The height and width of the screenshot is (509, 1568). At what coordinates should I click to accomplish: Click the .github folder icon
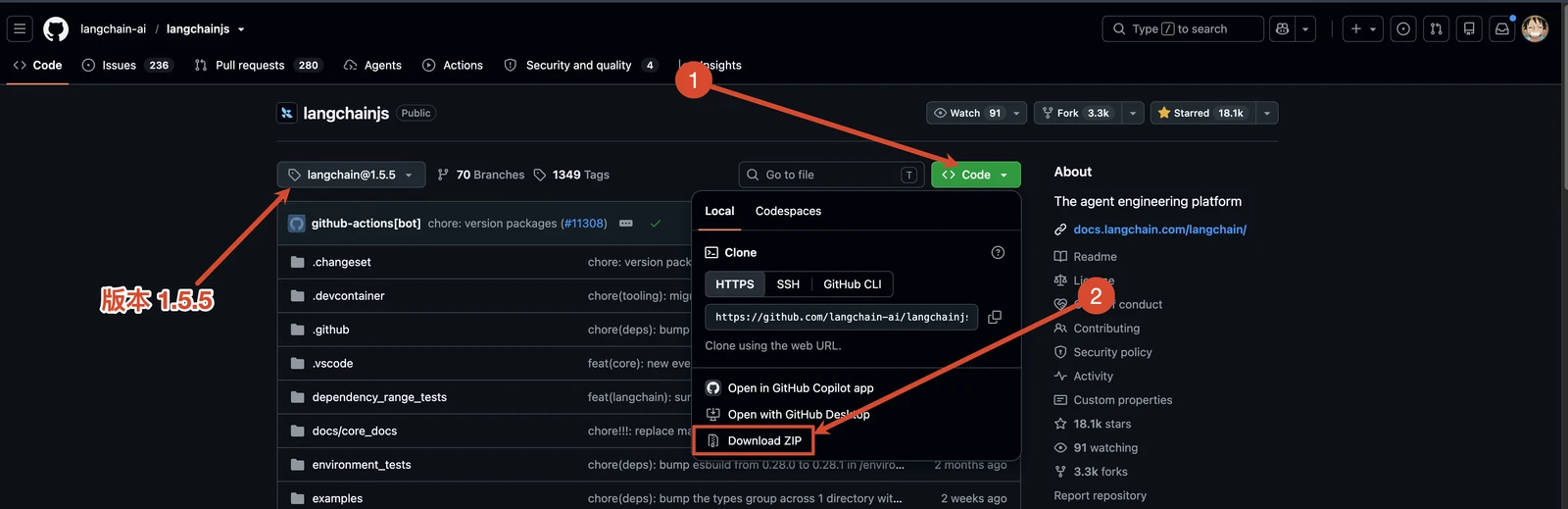tap(297, 330)
